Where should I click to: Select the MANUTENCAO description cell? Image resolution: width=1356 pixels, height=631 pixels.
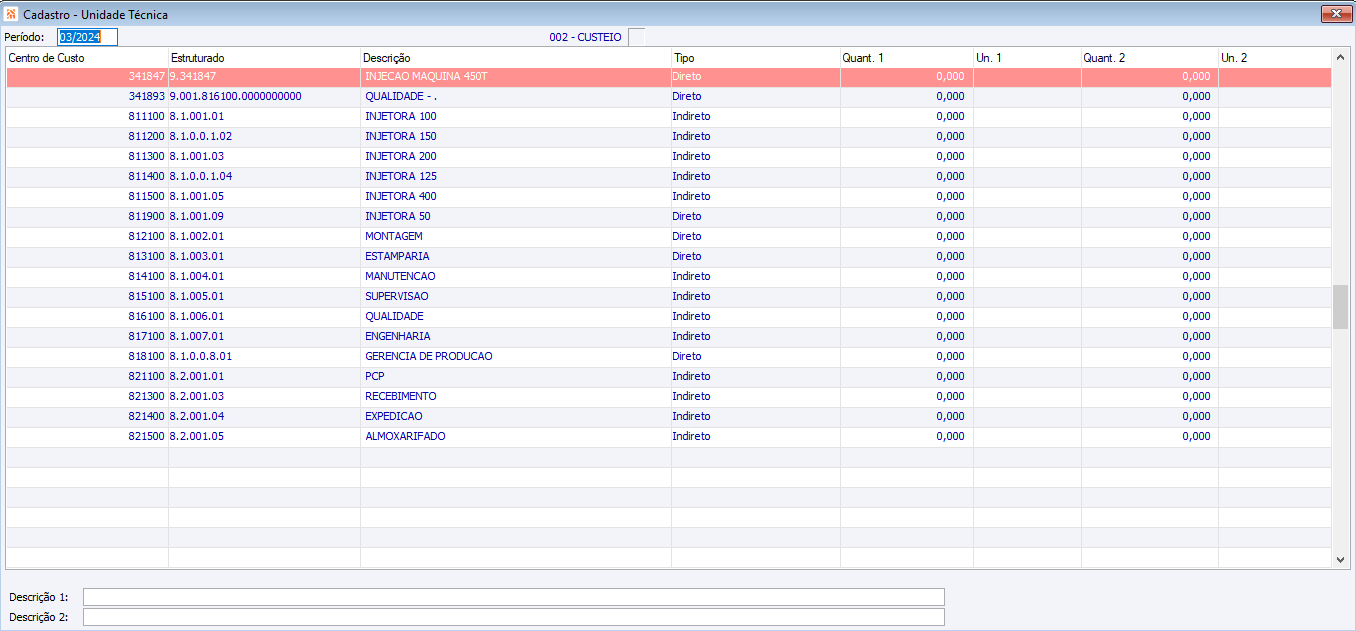tap(516, 277)
